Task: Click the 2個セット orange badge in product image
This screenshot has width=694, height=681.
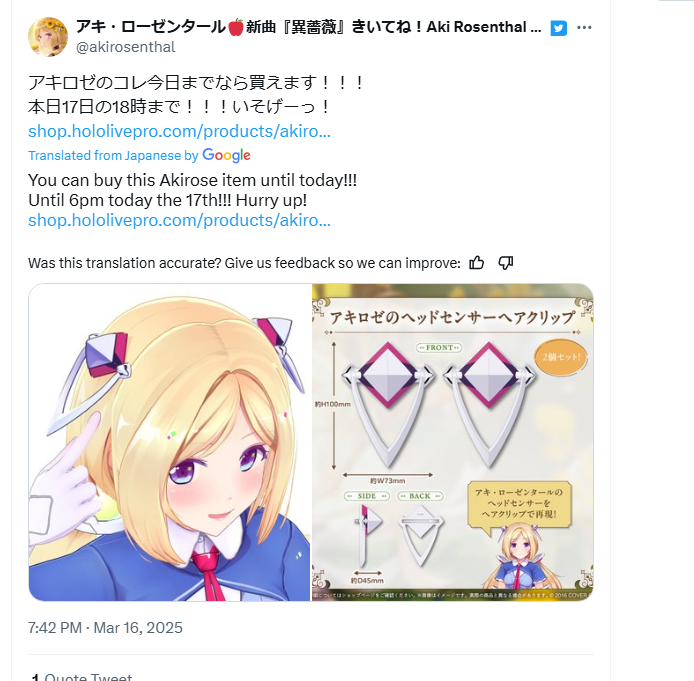Action: point(561,357)
